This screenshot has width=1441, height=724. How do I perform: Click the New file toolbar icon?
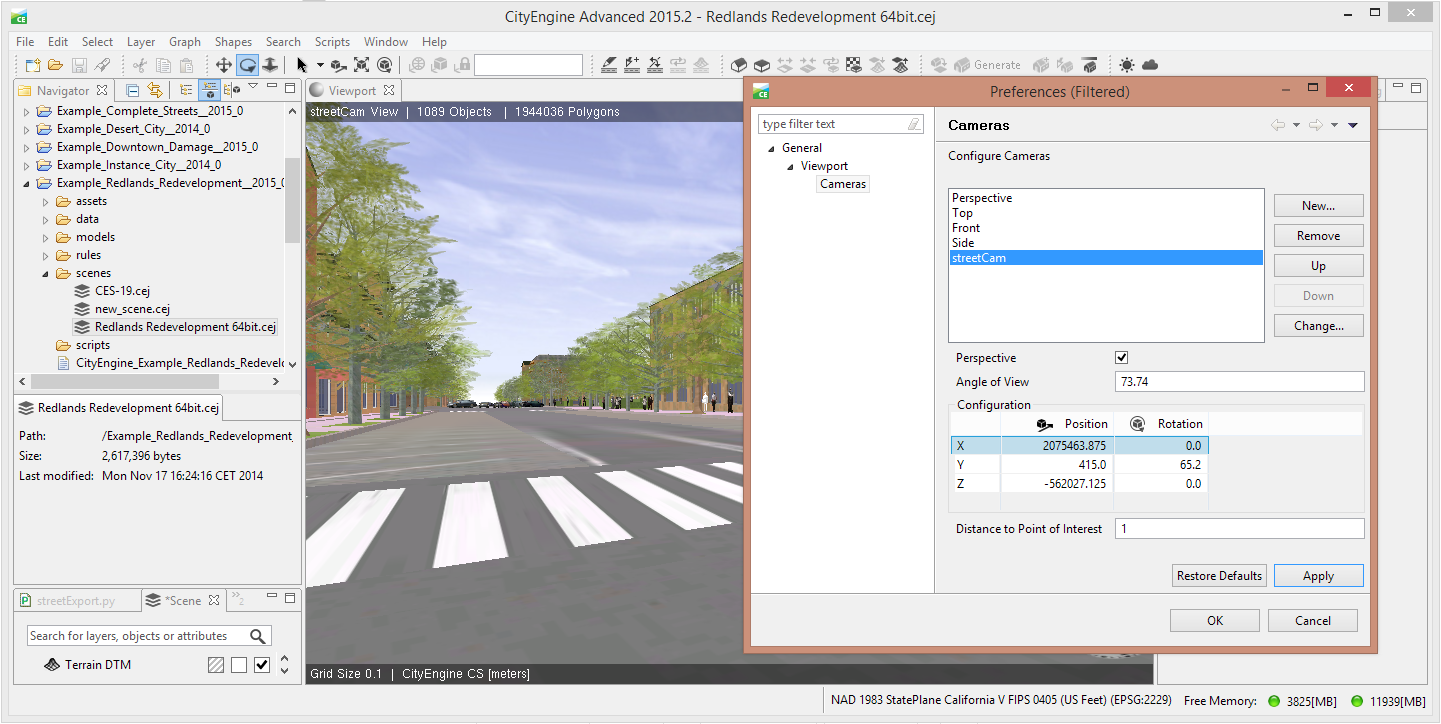(x=33, y=65)
